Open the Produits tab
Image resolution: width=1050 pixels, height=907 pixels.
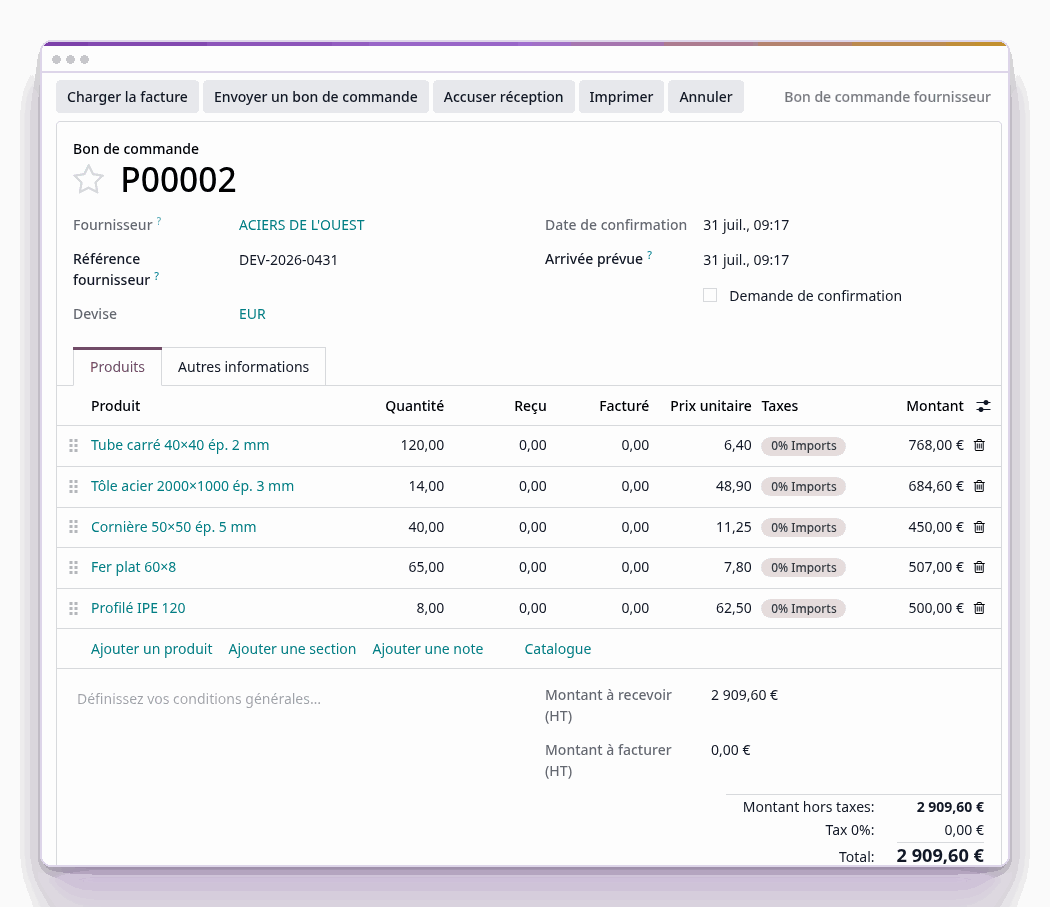tap(117, 366)
